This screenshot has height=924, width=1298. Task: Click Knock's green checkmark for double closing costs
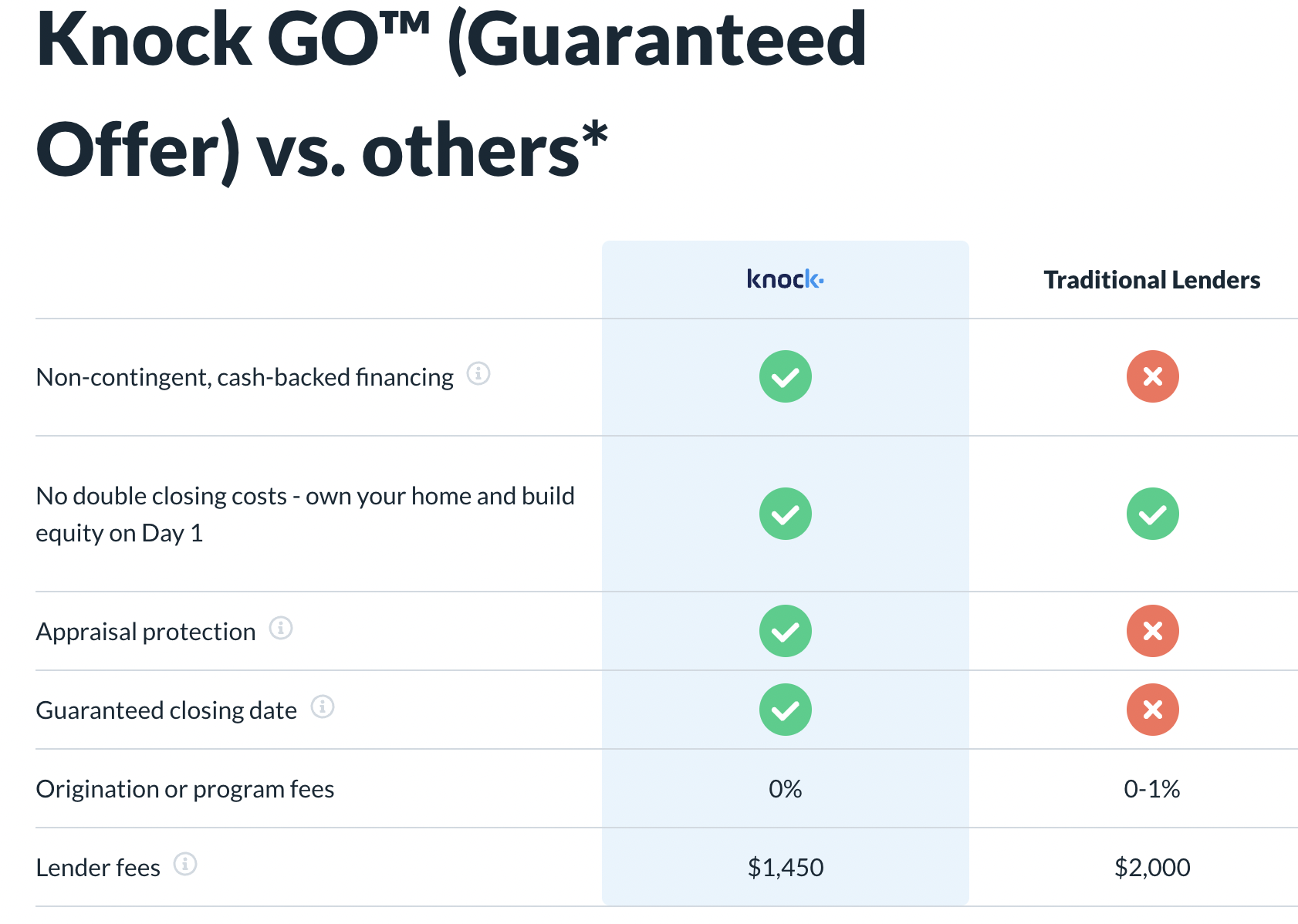click(785, 514)
